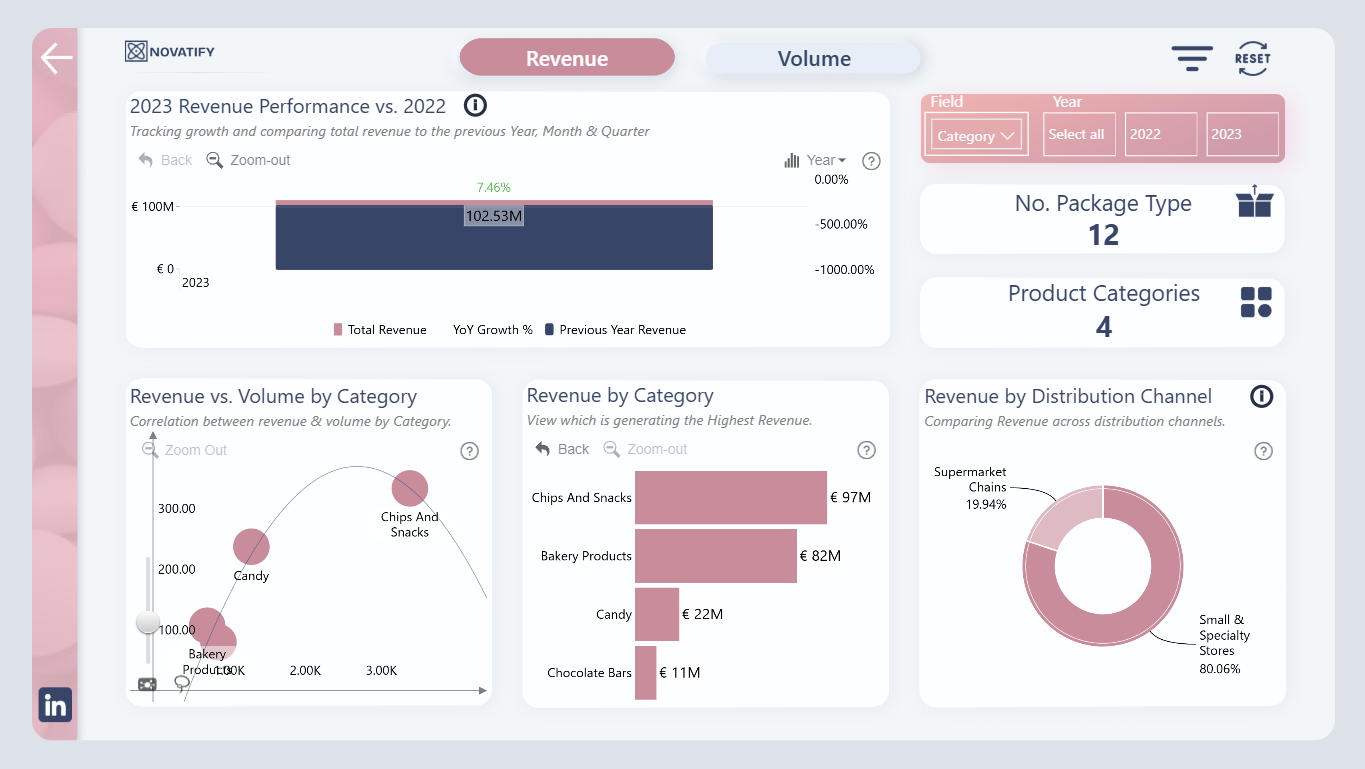The width and height of the screenshot is (1365, 769).
Task: Click the 80.06% donut label
Action: click(1219, 668)
